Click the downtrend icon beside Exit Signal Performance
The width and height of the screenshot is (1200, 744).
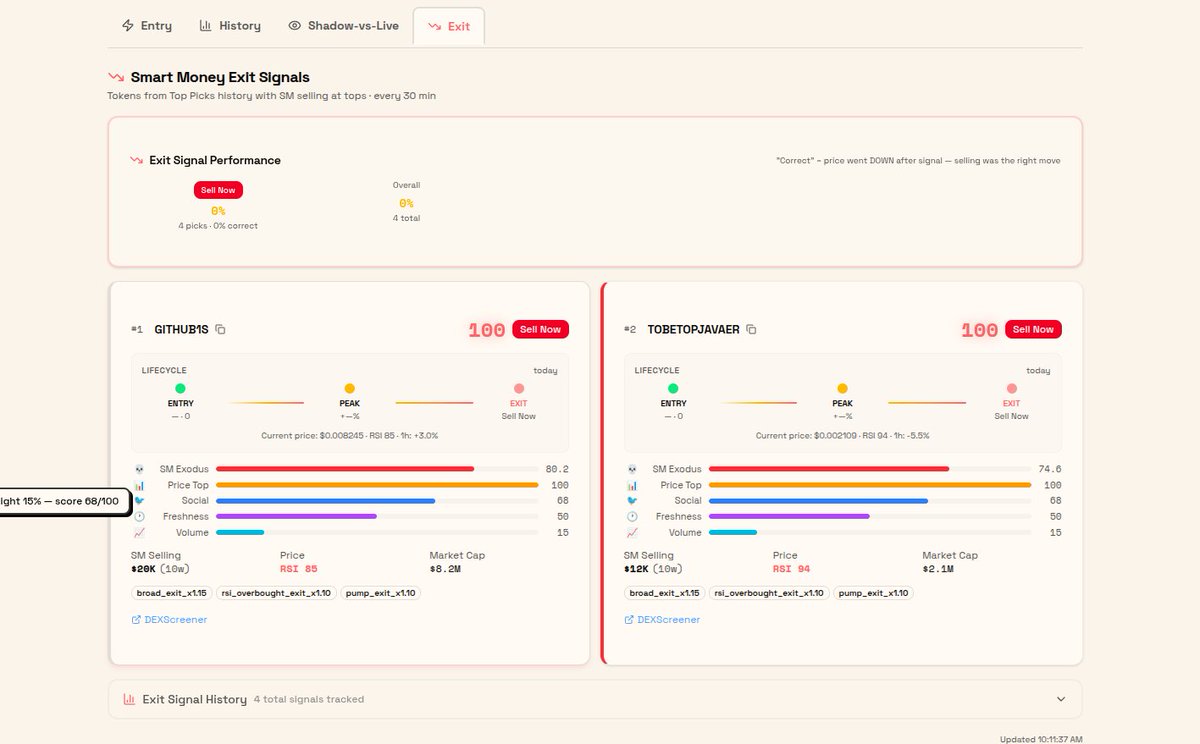pyautogui.click(x=136, y=160)
